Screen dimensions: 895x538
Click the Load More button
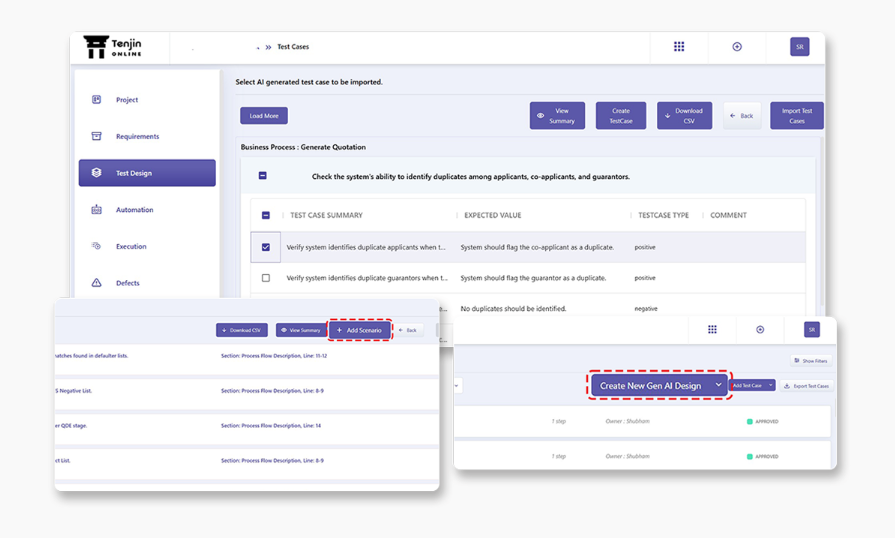264,116
